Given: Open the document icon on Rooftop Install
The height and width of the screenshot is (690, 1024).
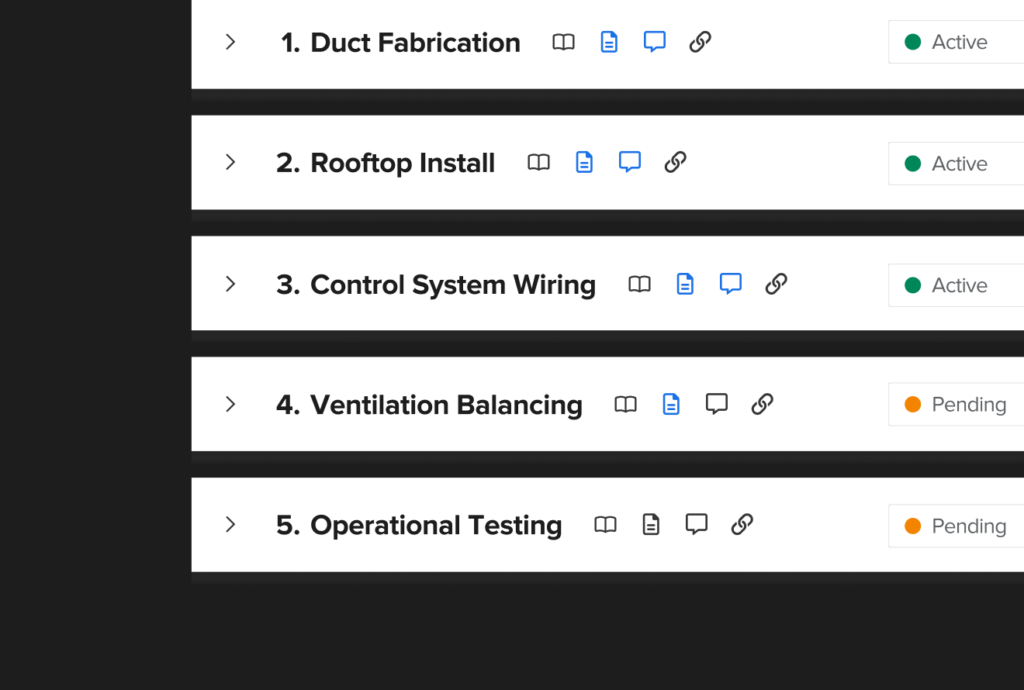Looking at the screenshot, I should [584, 162].
